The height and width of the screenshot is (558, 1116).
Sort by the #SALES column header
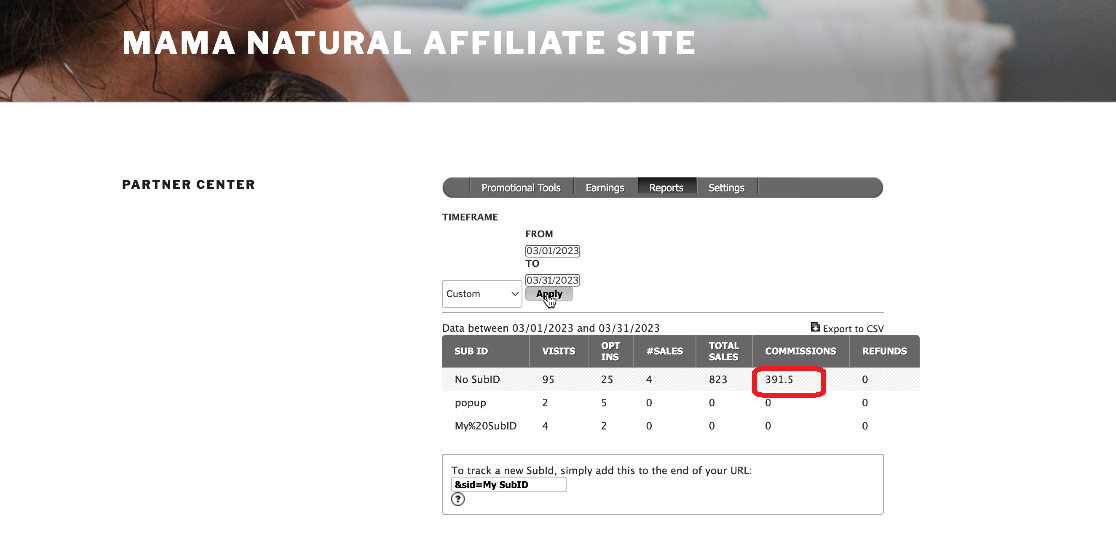click(x=664, y=352)
